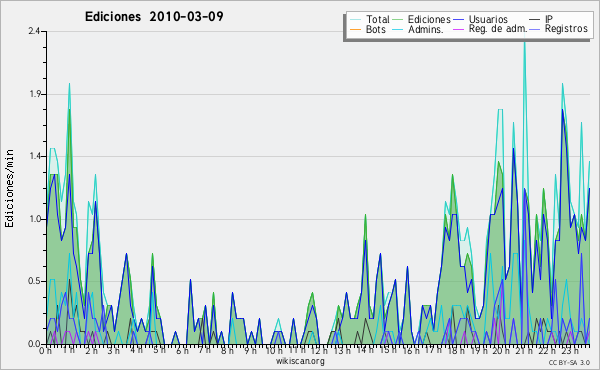Select the 'Reg. de adm.' legend label

coord(497,29)
